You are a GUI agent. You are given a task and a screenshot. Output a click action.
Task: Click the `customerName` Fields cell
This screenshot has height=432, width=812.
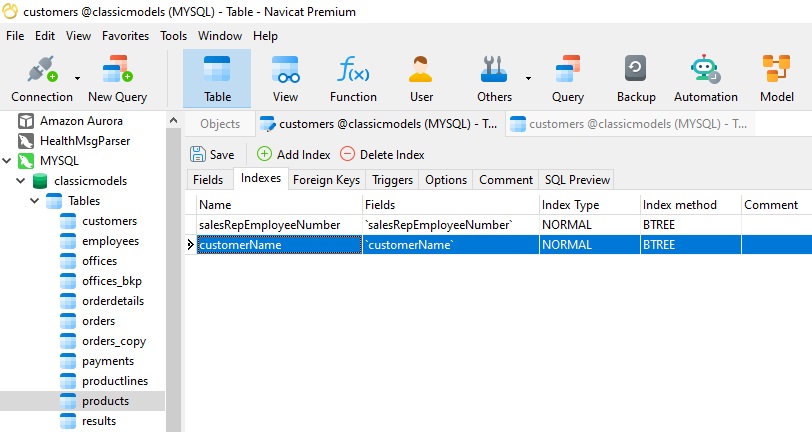[451, 244]
